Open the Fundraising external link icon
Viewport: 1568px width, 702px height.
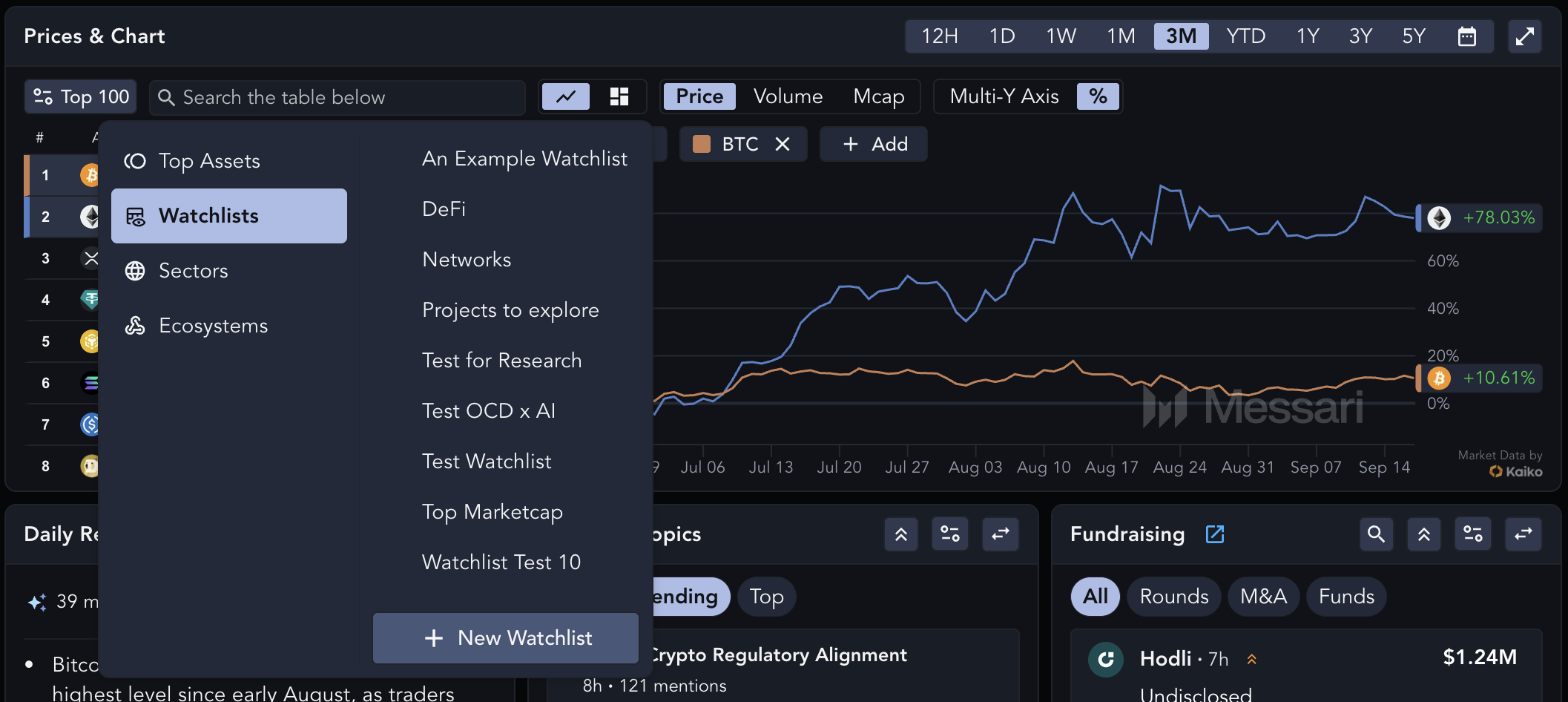pos(1215,534)
